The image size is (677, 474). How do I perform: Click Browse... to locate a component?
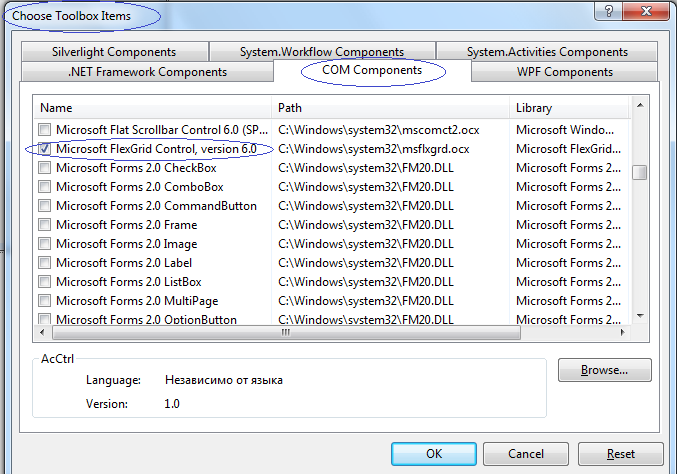[x=604, y=370]
